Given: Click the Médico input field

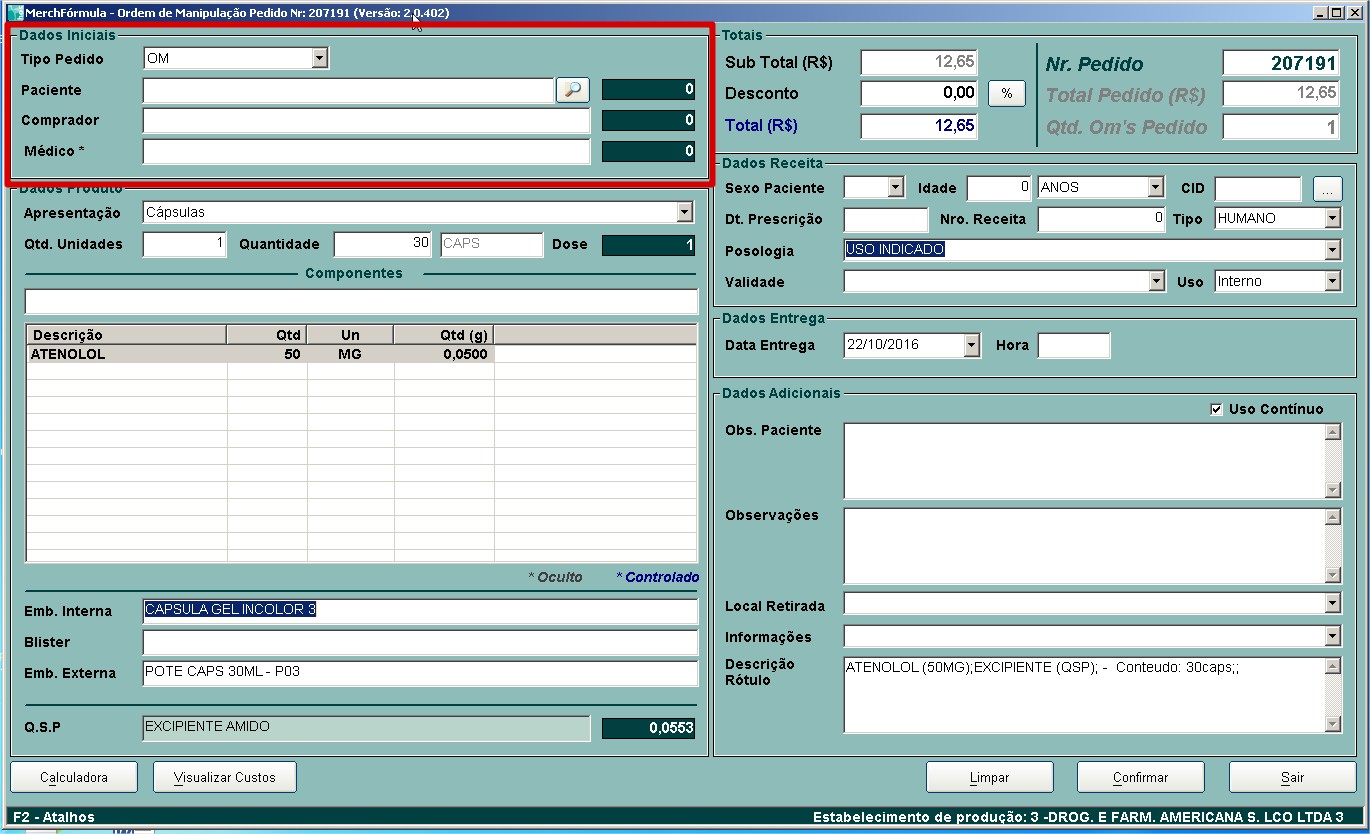Looking at the screenshot, I should coord(366,152).
